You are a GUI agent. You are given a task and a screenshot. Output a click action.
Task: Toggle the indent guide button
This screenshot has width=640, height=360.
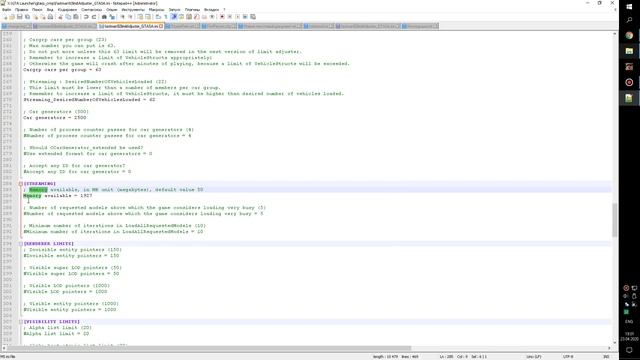[173, 17]
